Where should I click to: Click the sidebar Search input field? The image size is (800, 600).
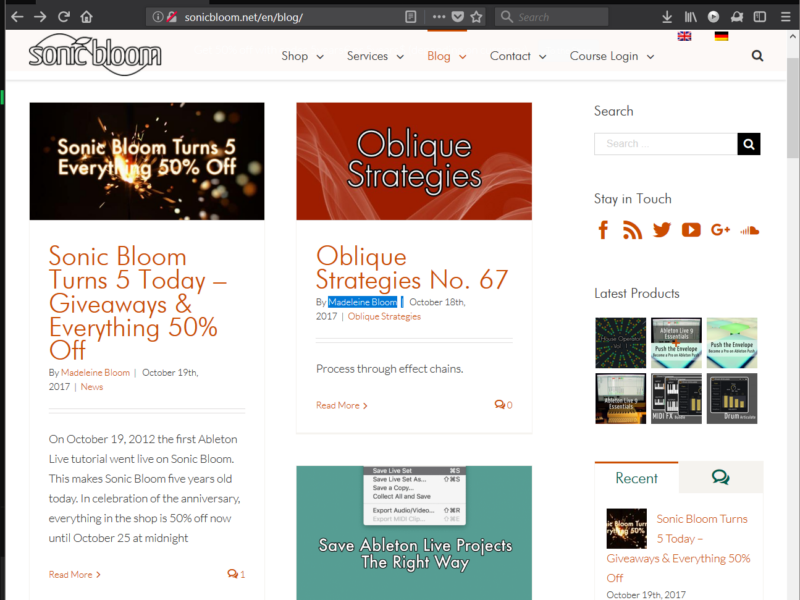coord(665,144)
